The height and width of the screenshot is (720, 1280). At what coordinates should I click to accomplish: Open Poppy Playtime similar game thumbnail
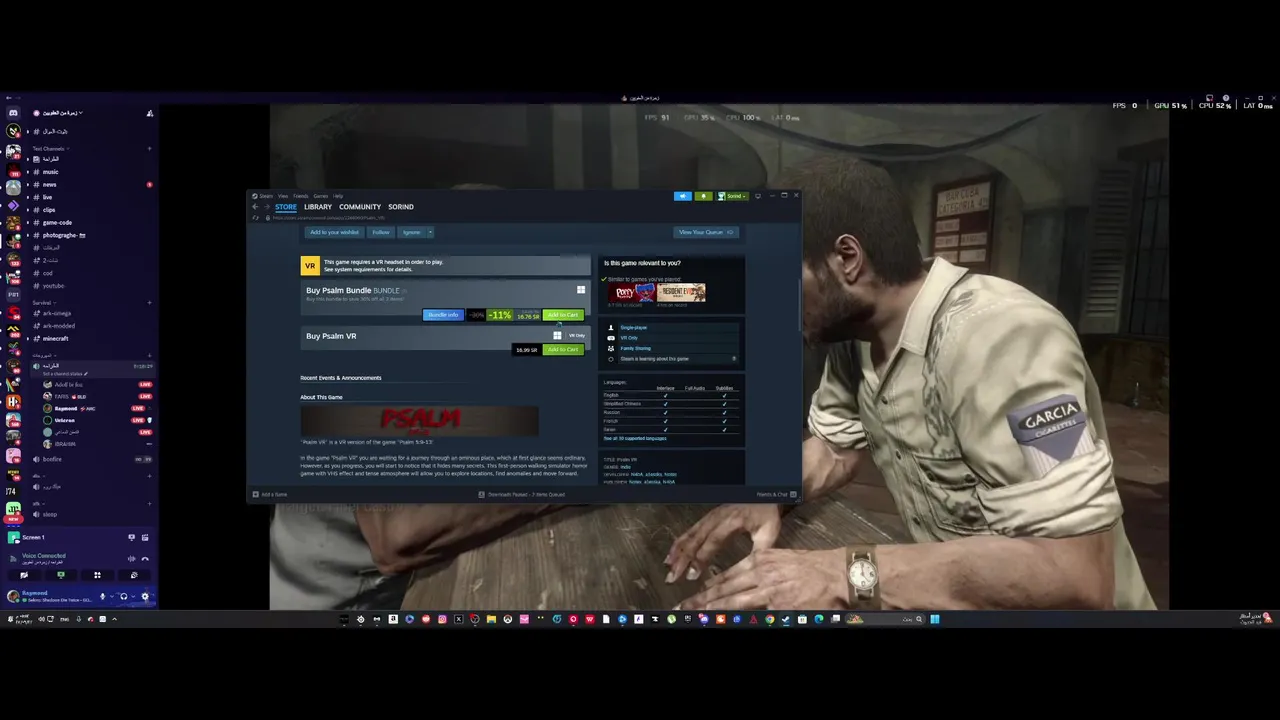pyautogui.click(x=632, y=293)
